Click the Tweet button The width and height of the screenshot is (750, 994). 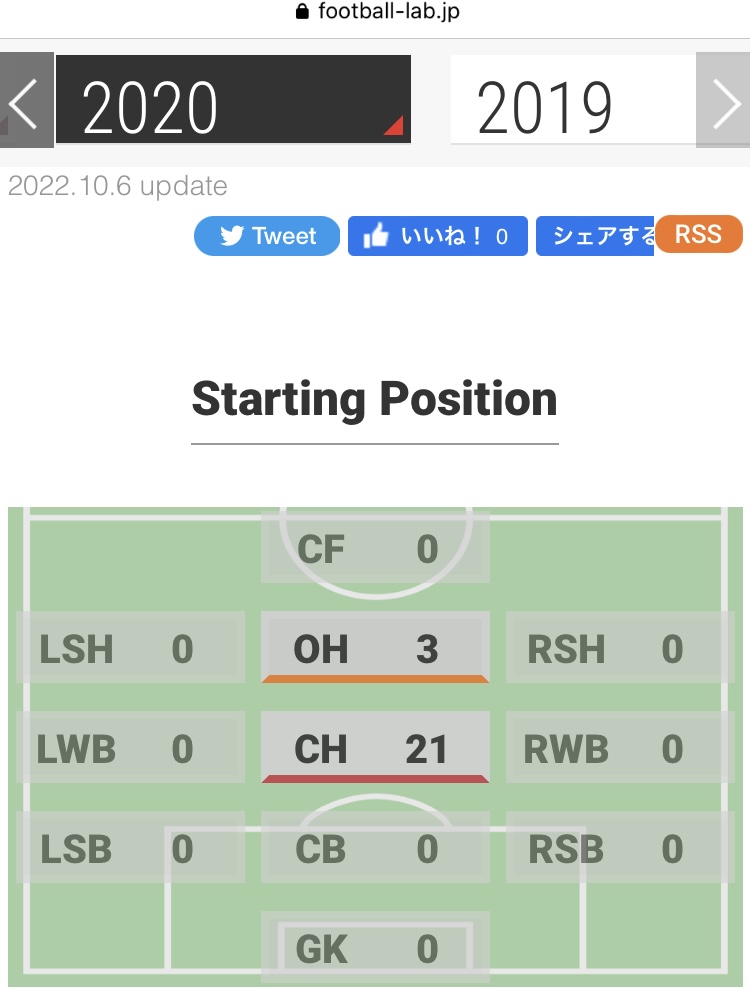(267, 236)
